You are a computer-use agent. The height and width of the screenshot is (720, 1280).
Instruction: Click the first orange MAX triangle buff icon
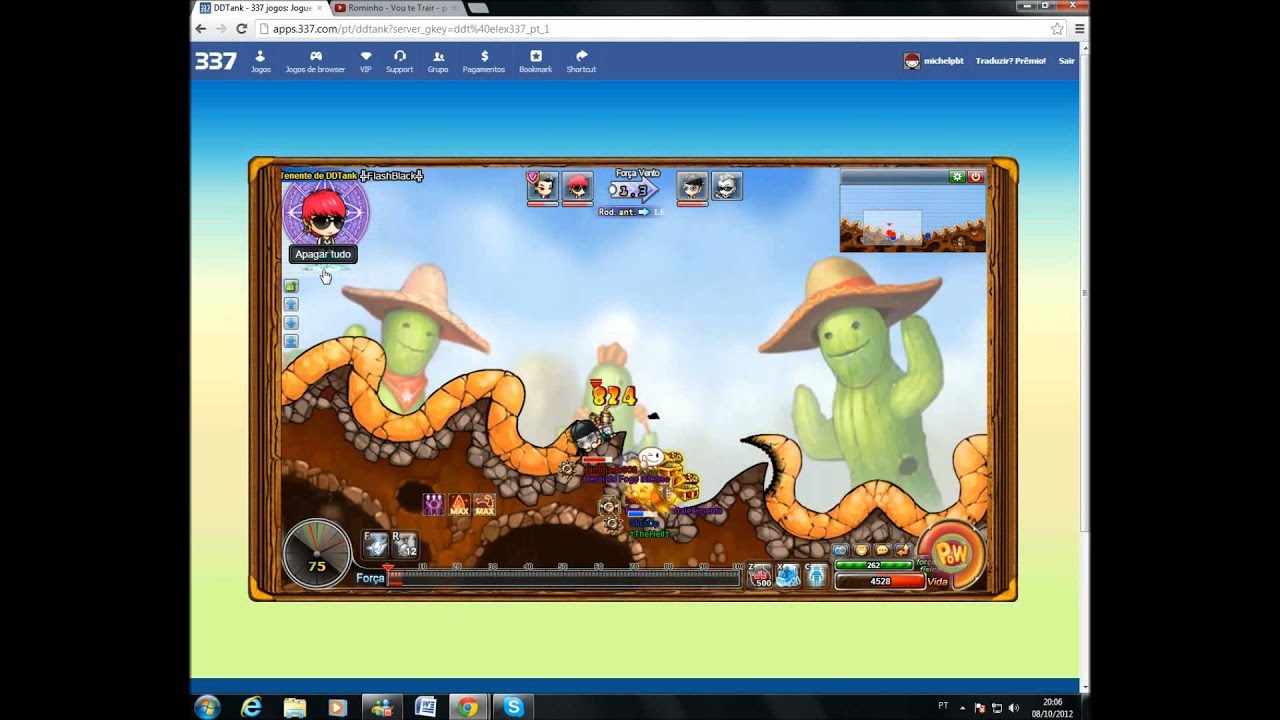point(459,504)
